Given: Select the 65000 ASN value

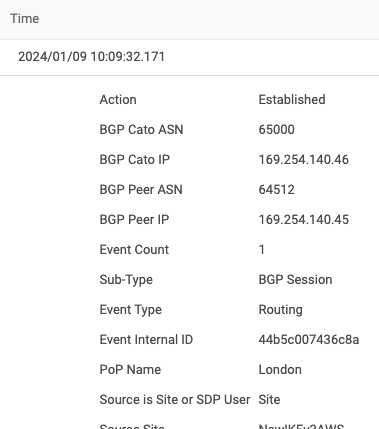Looking at the screenshot, I should click(x=277, y=130).
